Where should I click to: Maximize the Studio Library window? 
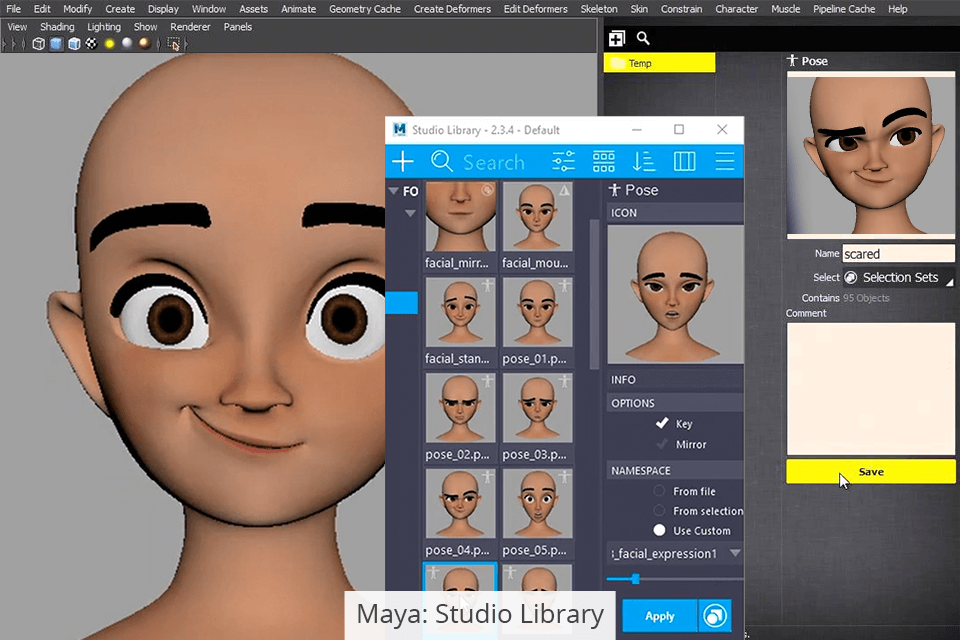(679, 129)
